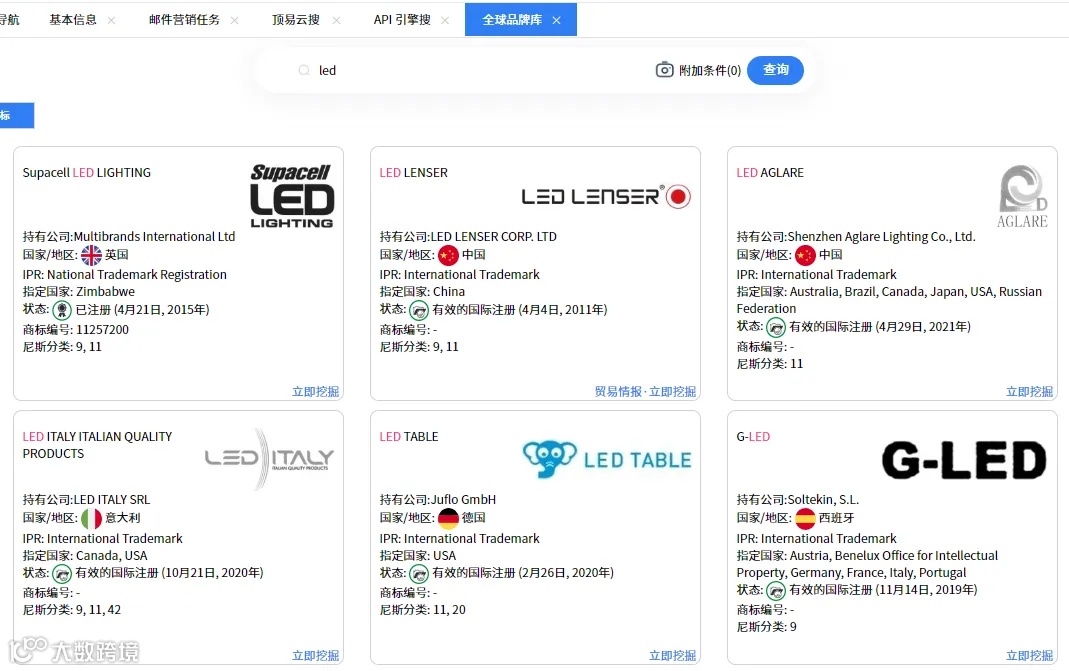Click 指定国家: Zimbabwe text
Screen dimensions: 1069x671
tap(79, 292)
